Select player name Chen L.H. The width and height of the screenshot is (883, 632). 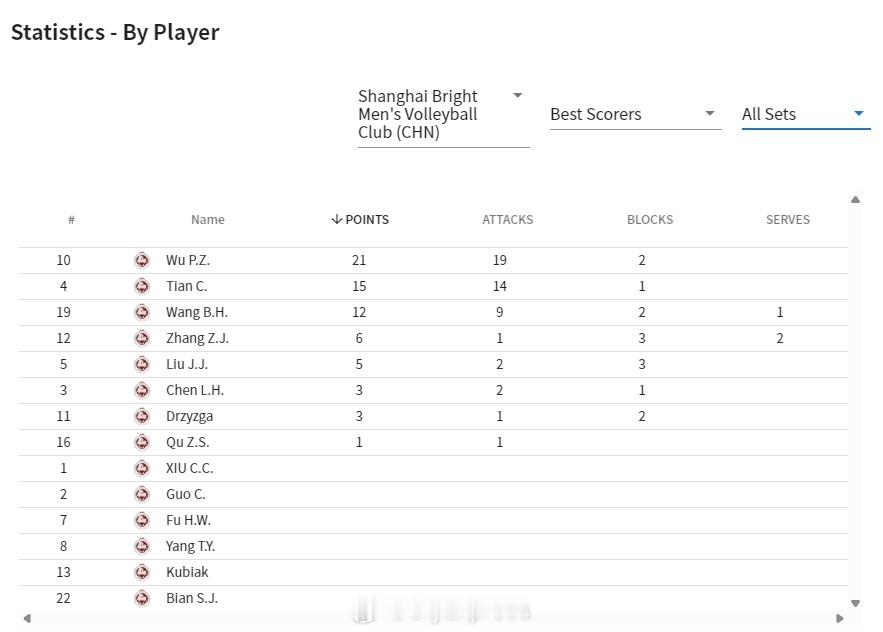click(195, 390)
